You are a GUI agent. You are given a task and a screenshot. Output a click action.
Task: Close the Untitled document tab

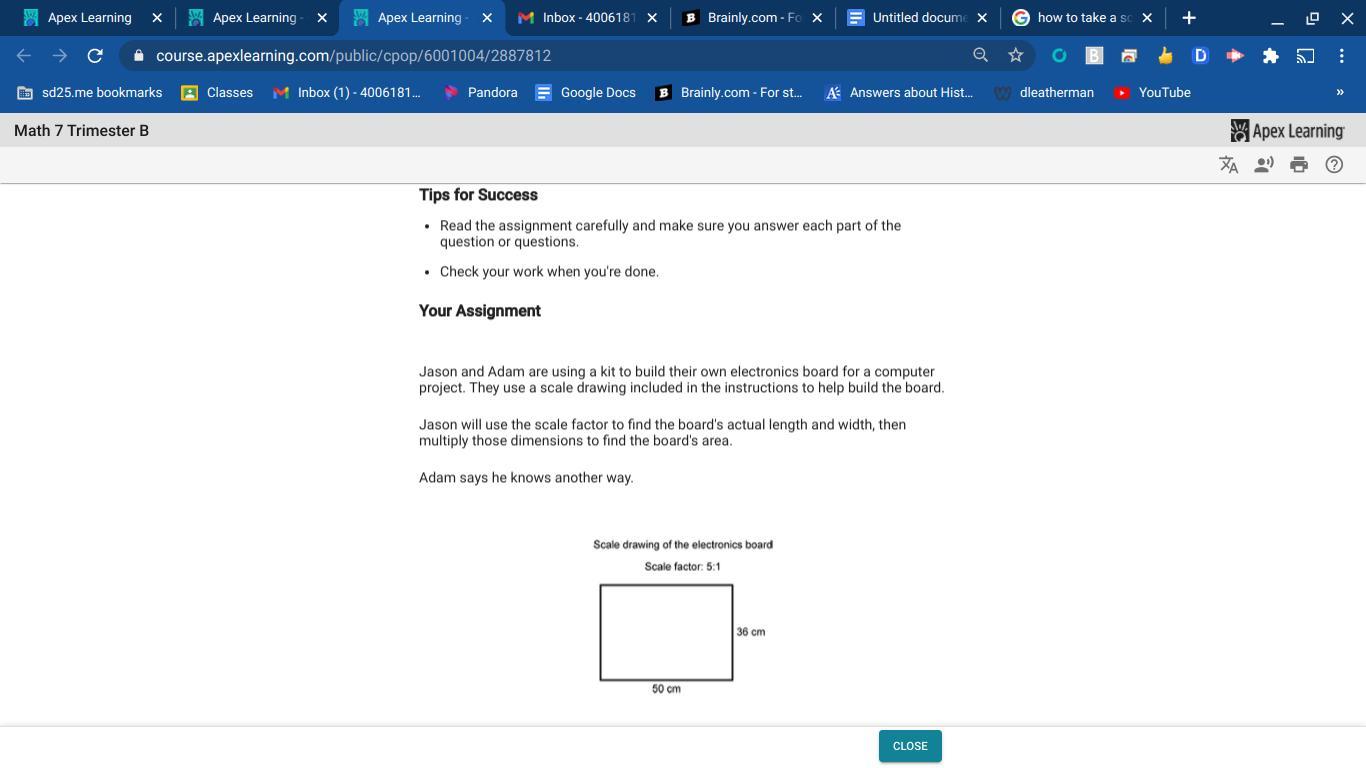pos(982,18)
